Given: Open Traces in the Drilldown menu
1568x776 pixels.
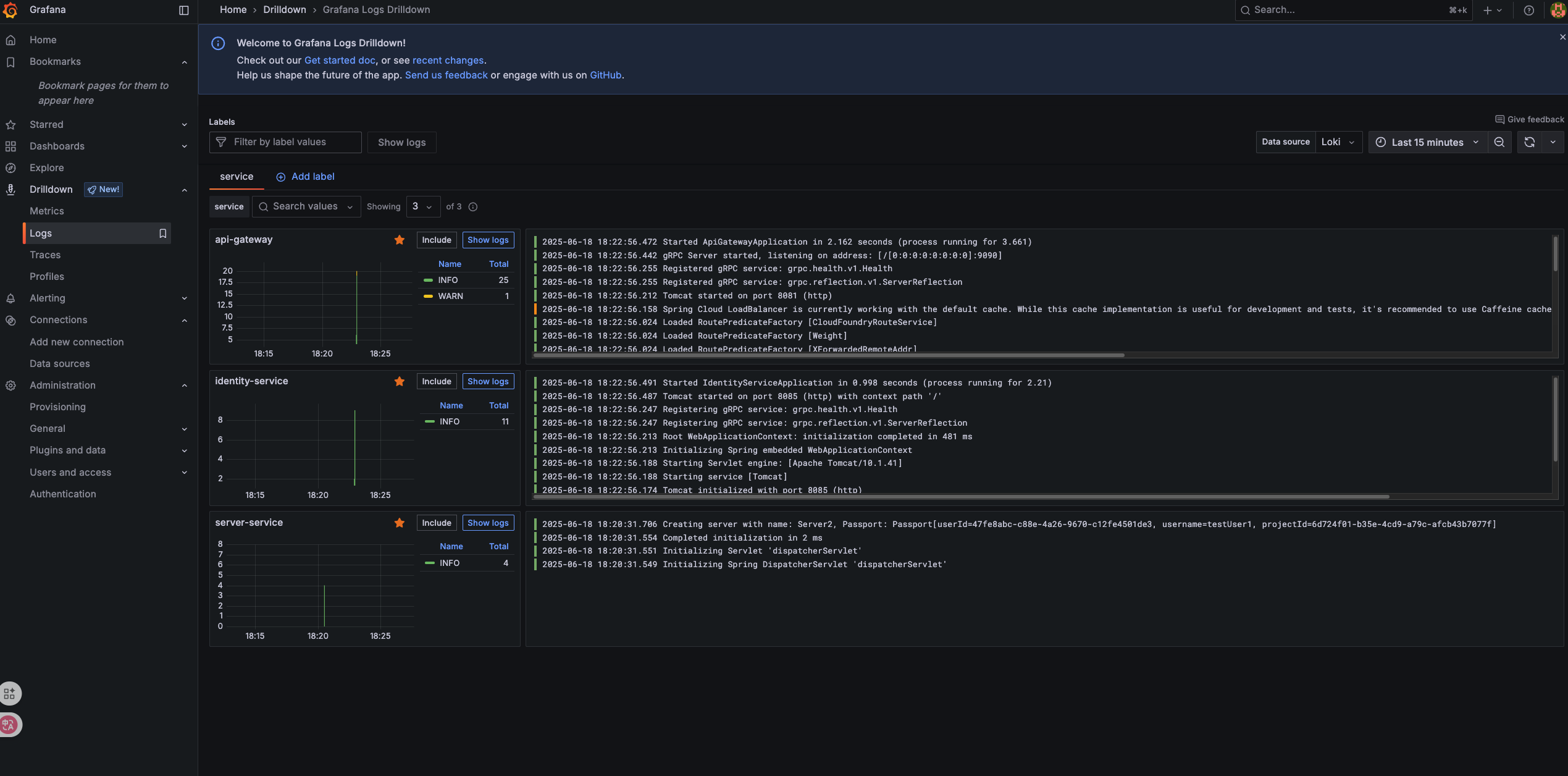Looking at the screenshot, I should pos(45,255).
